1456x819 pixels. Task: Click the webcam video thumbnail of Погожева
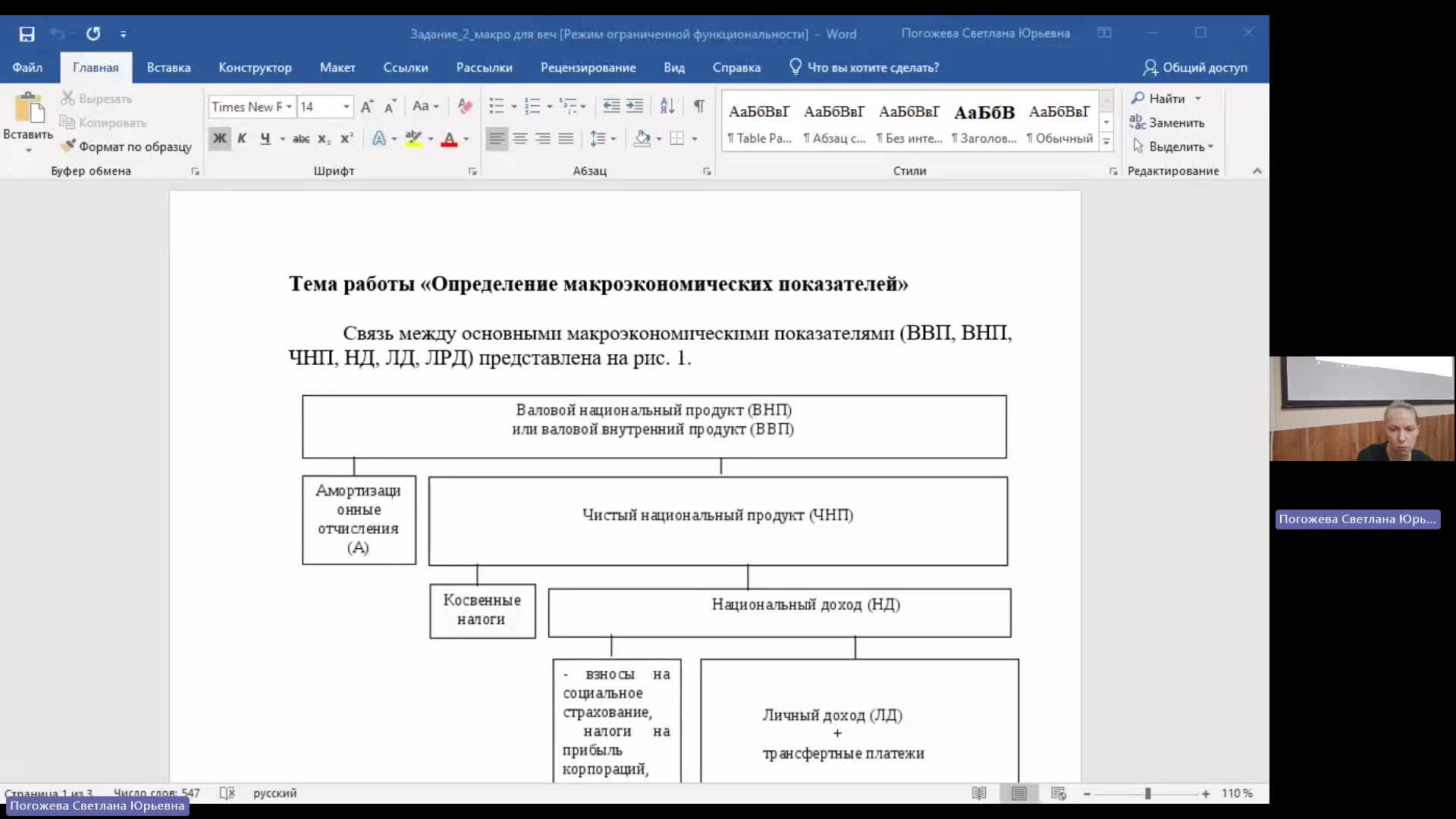pyautogui.click(x=1362, y=409)
